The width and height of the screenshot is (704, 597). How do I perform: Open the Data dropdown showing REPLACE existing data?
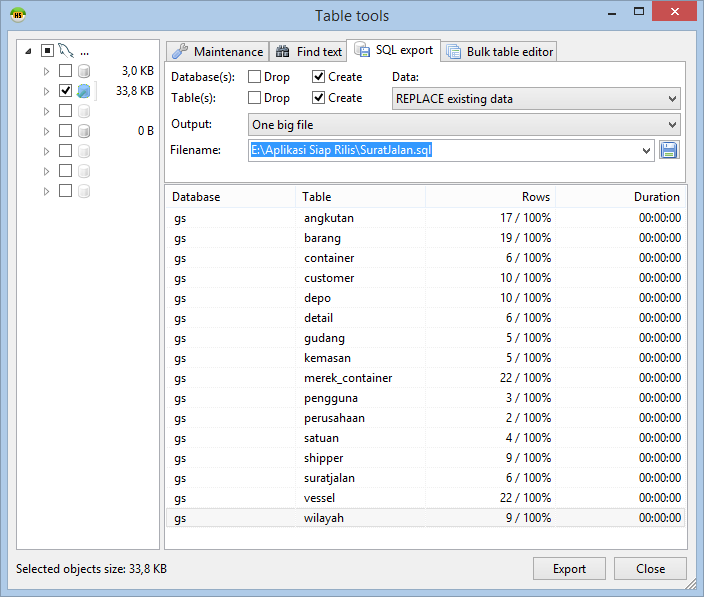point(536,99)
